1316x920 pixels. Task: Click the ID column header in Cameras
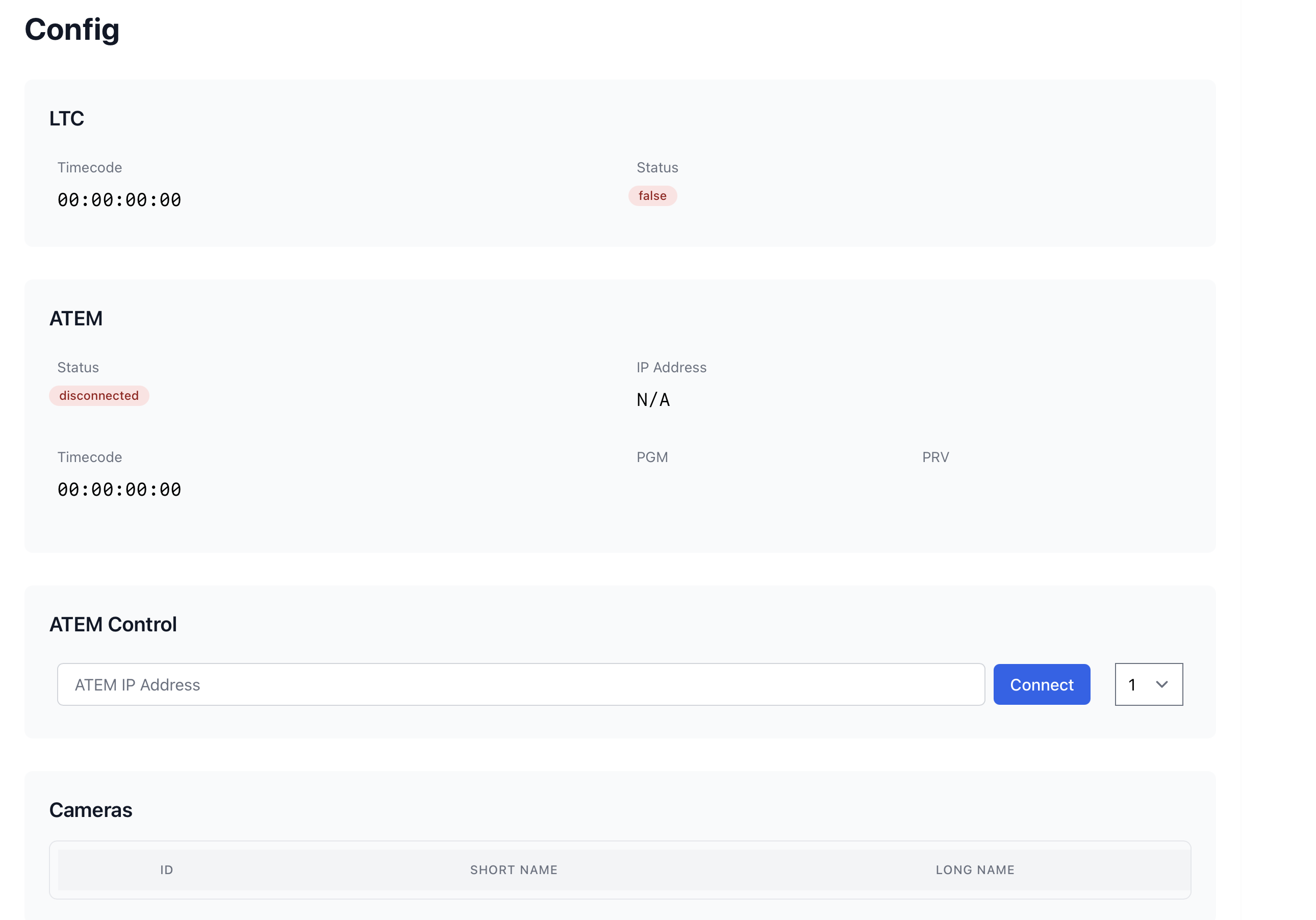167,870
